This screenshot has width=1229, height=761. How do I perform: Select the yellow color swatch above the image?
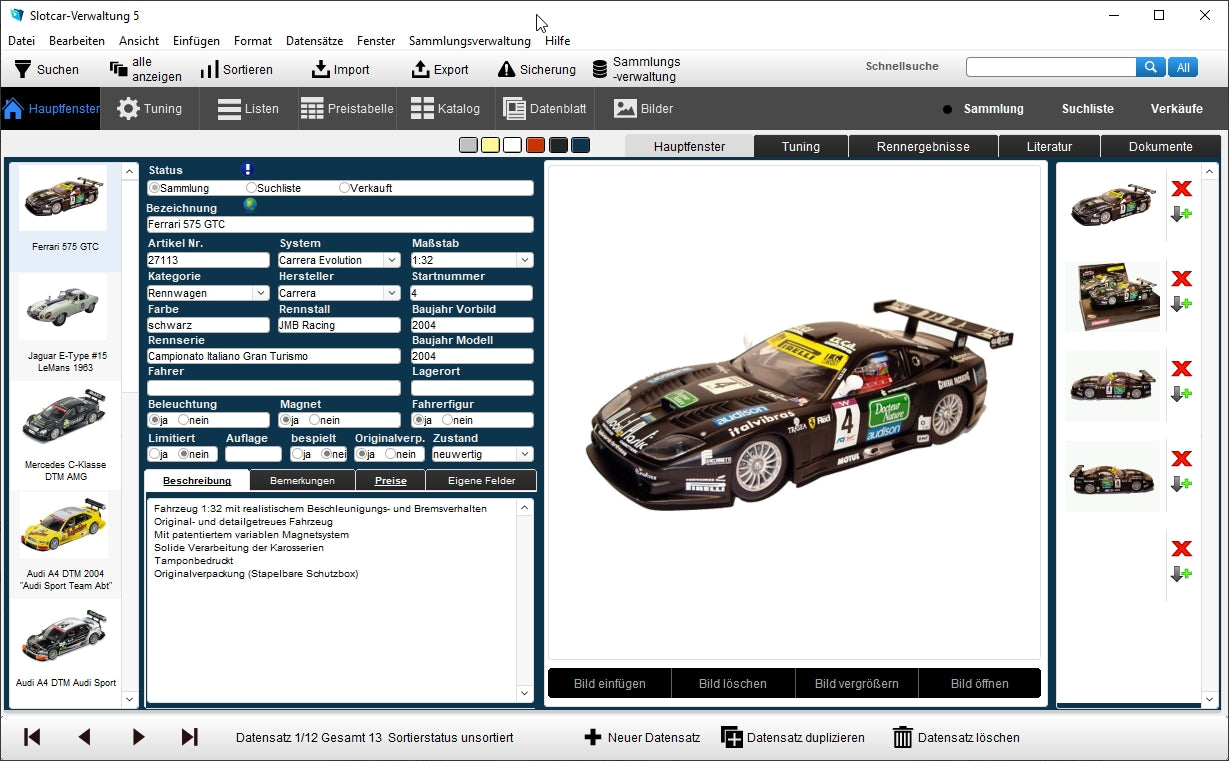[x=490, y=146]
